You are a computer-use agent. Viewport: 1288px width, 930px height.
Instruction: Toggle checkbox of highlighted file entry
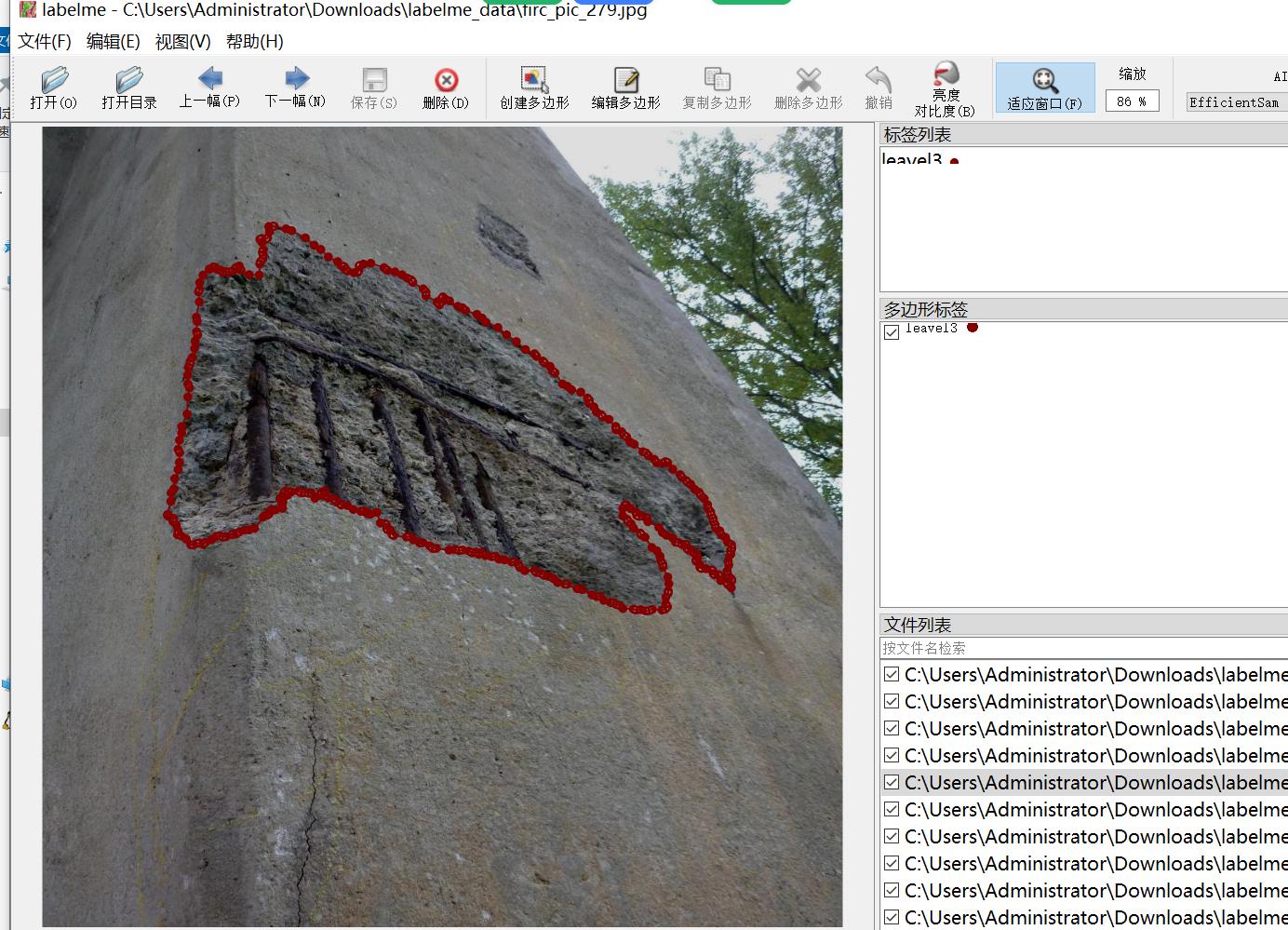tap(892, 782)
